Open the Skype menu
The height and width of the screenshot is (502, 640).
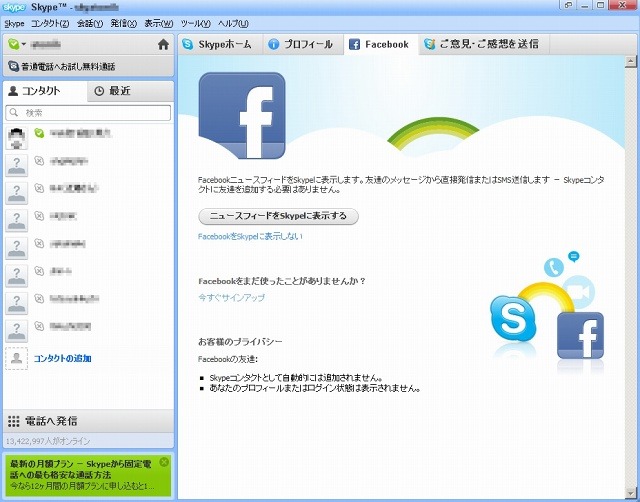[x=14, y=24]
